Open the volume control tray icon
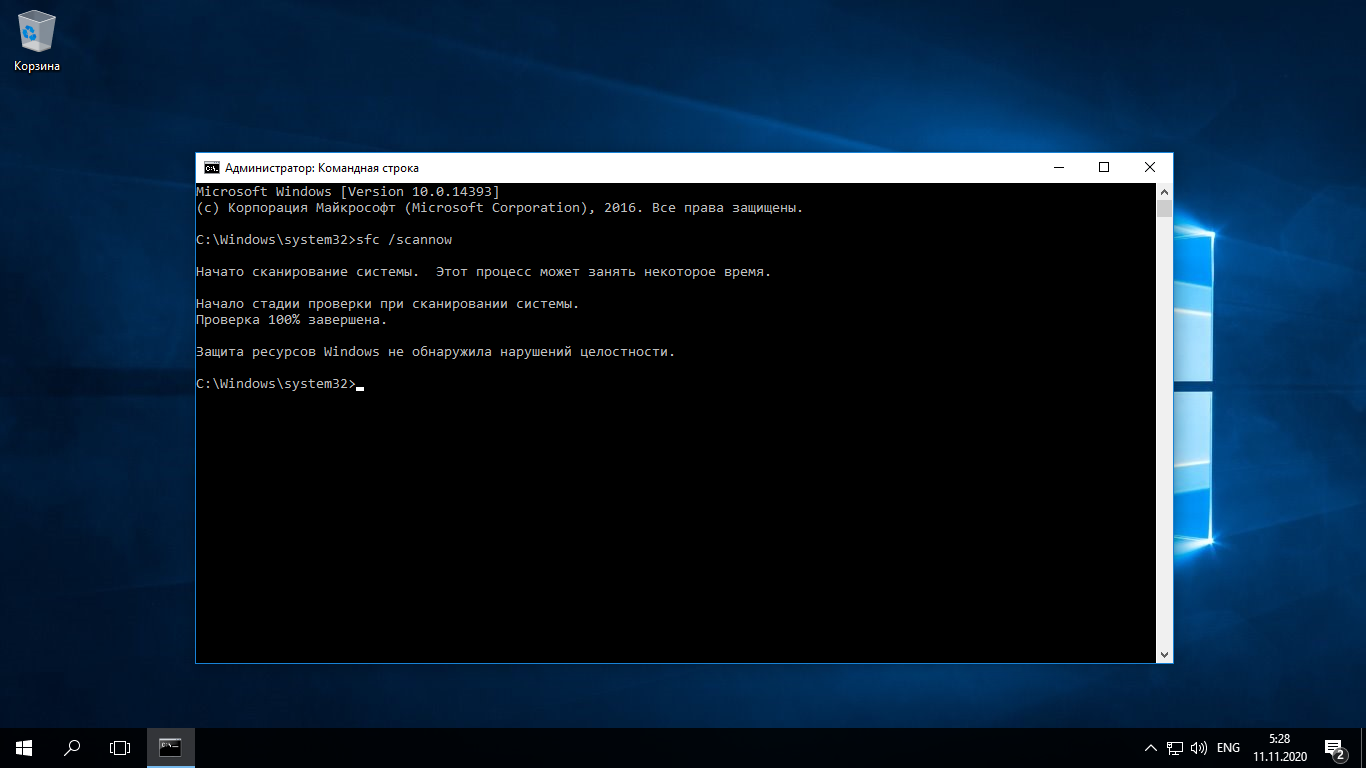This screenshot has width=1366, height=768. [1199, 748]
